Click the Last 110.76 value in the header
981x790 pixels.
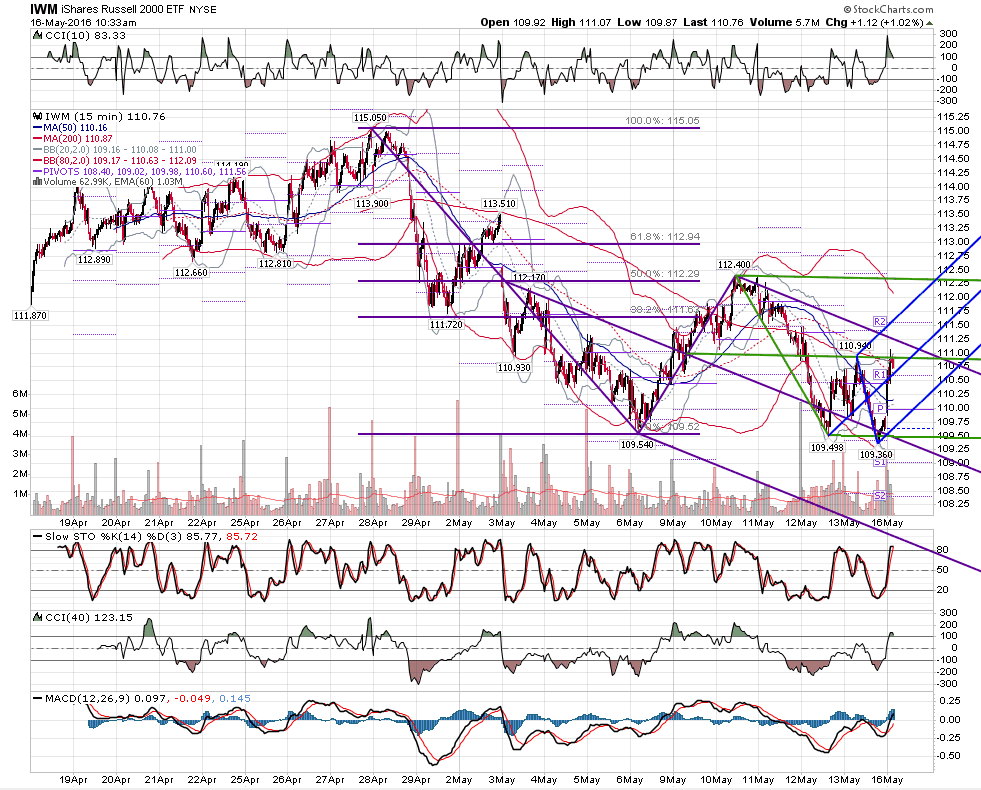713,23
